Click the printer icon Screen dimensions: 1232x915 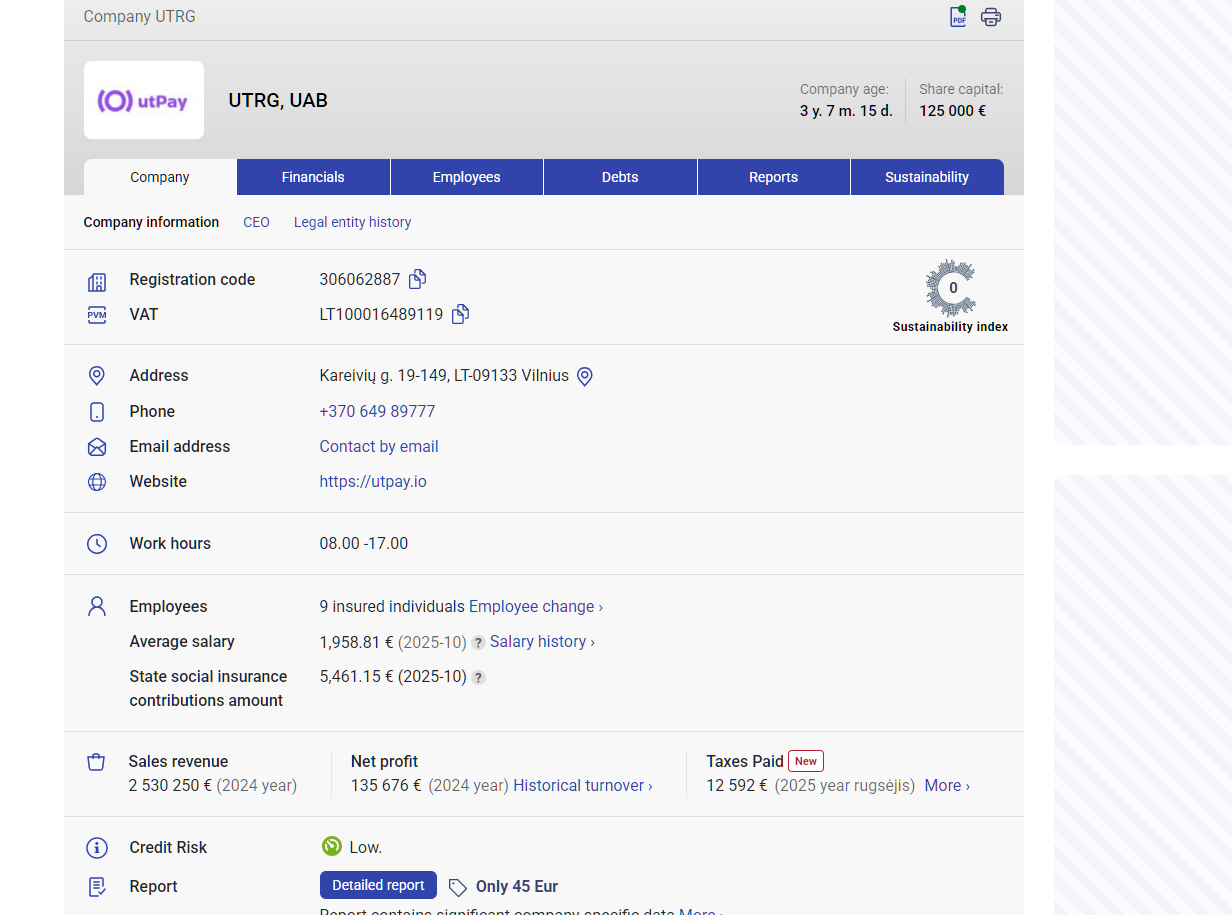pos(990,17)
